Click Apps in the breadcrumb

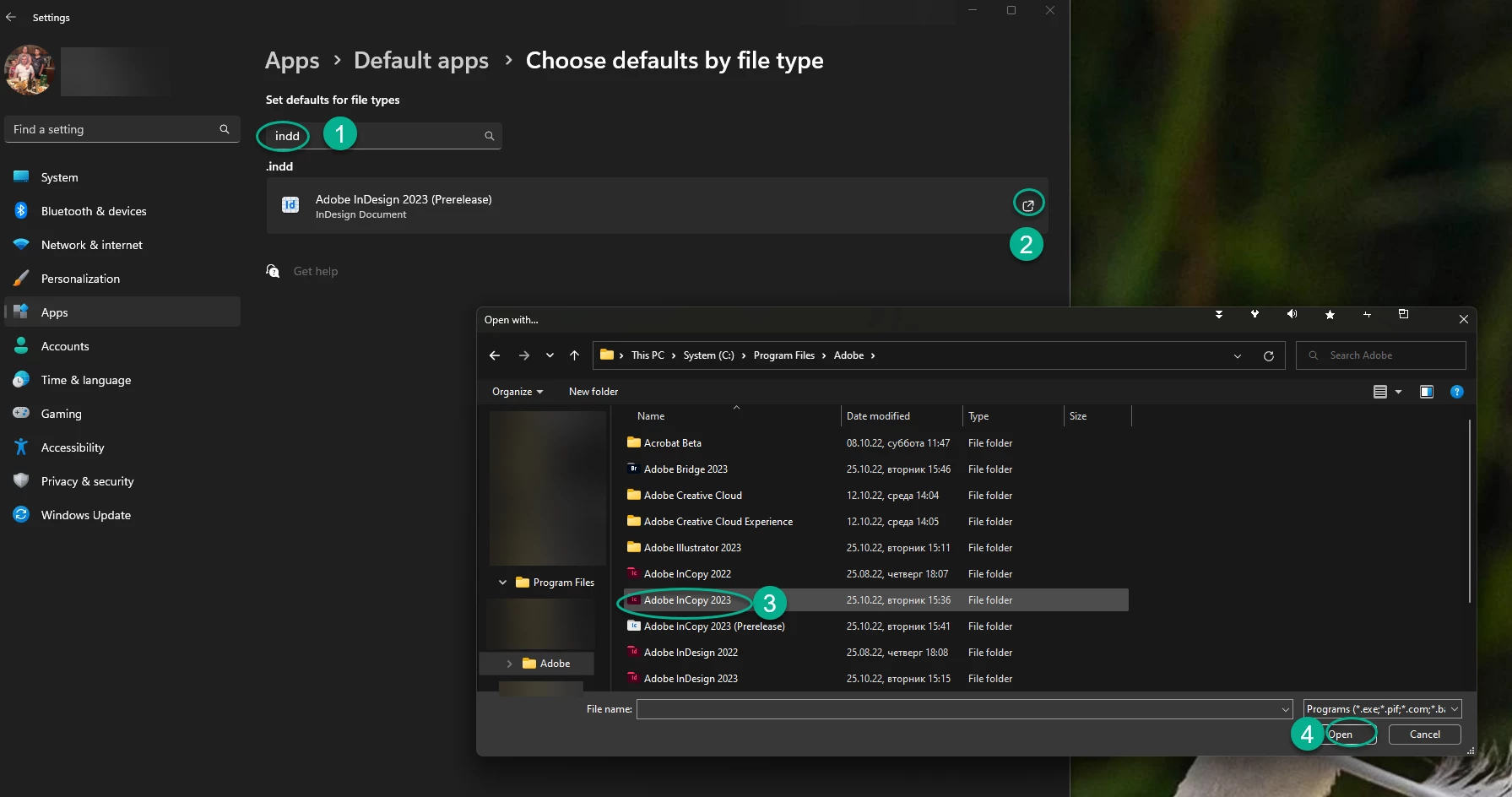292,61
